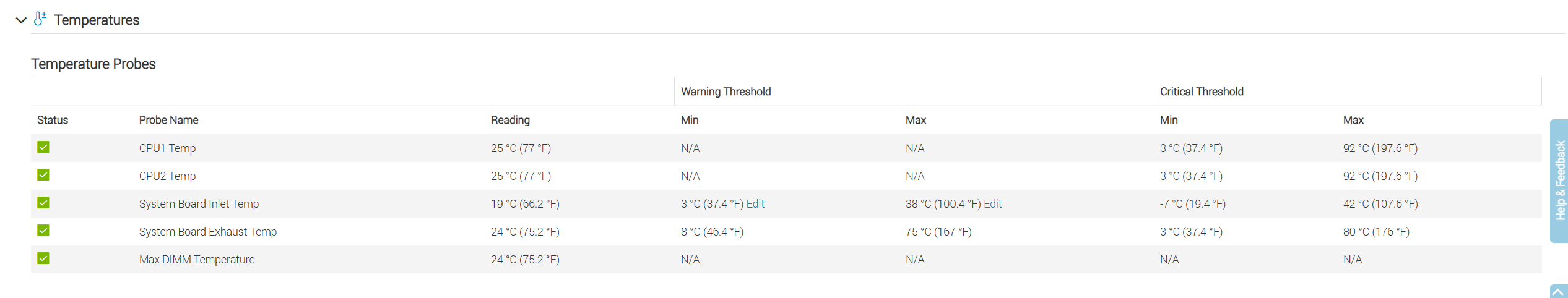The image size is (1568, 298).
Task: Edit the Inlet Temp warning maximum threshold
Action: pyautogui.click(x=992, y=204)
